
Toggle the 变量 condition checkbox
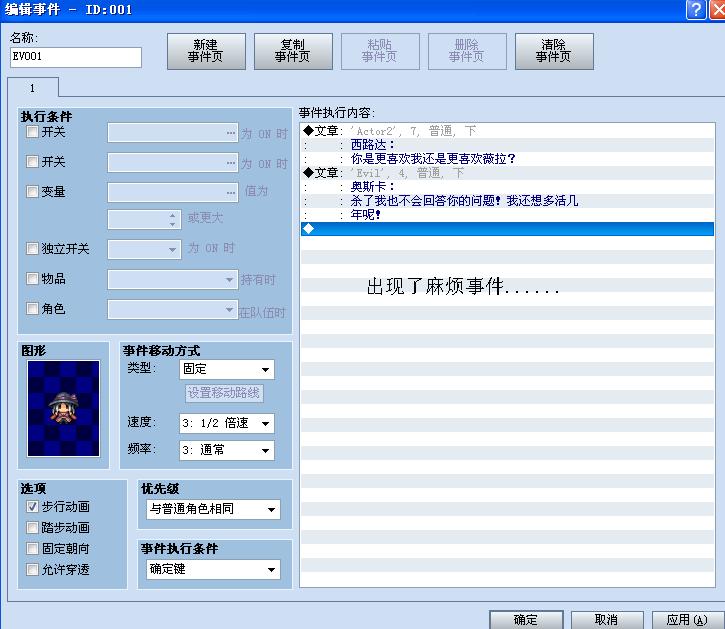(x=32, y=191)
